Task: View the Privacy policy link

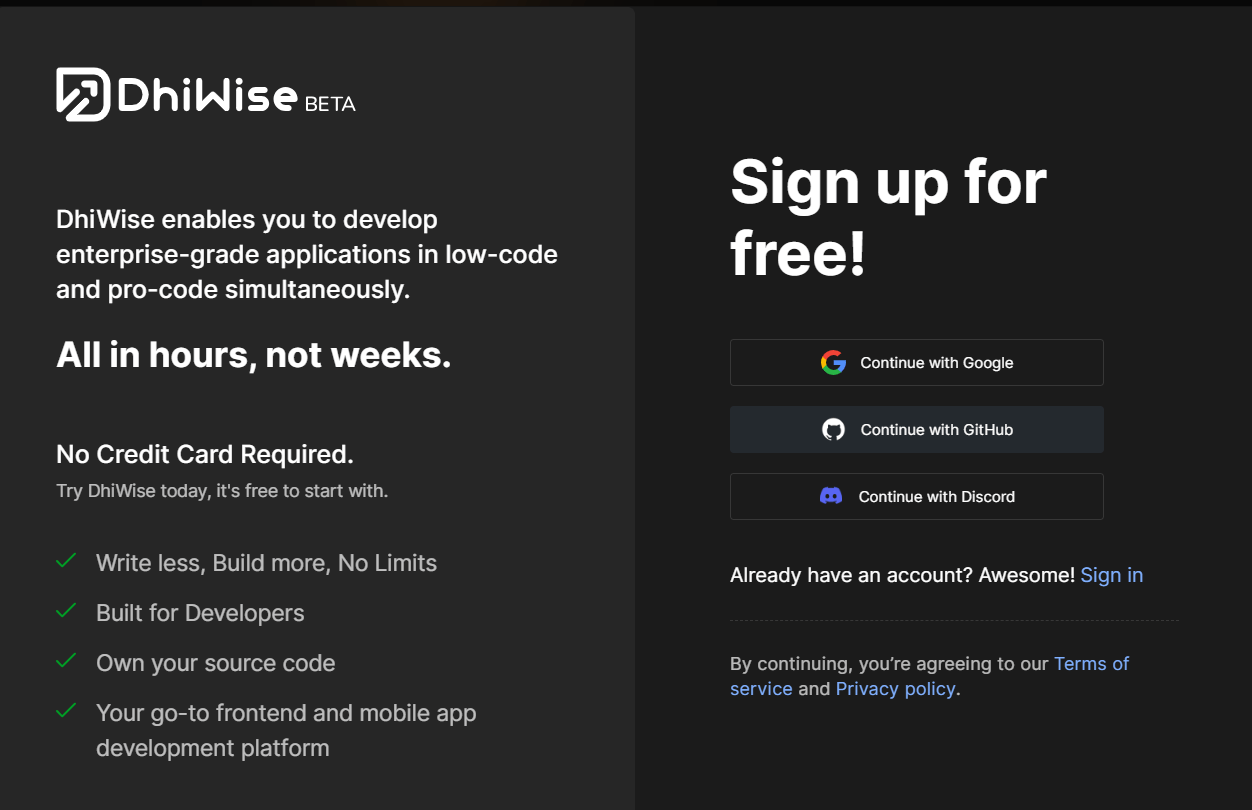Action: pos(895,688)
